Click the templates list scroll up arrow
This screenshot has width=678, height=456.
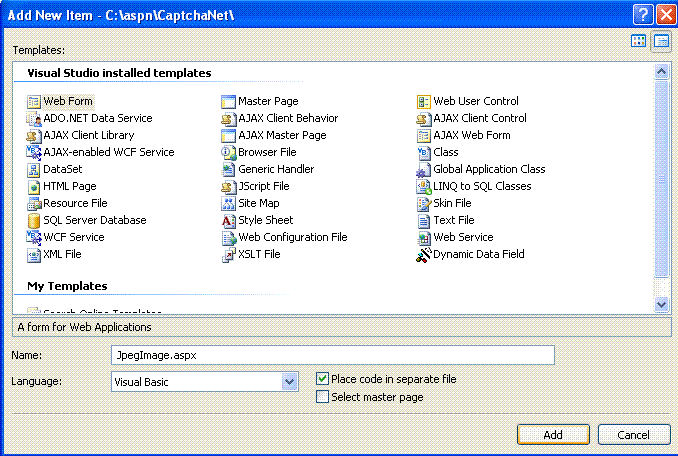(x=661, y=71)
